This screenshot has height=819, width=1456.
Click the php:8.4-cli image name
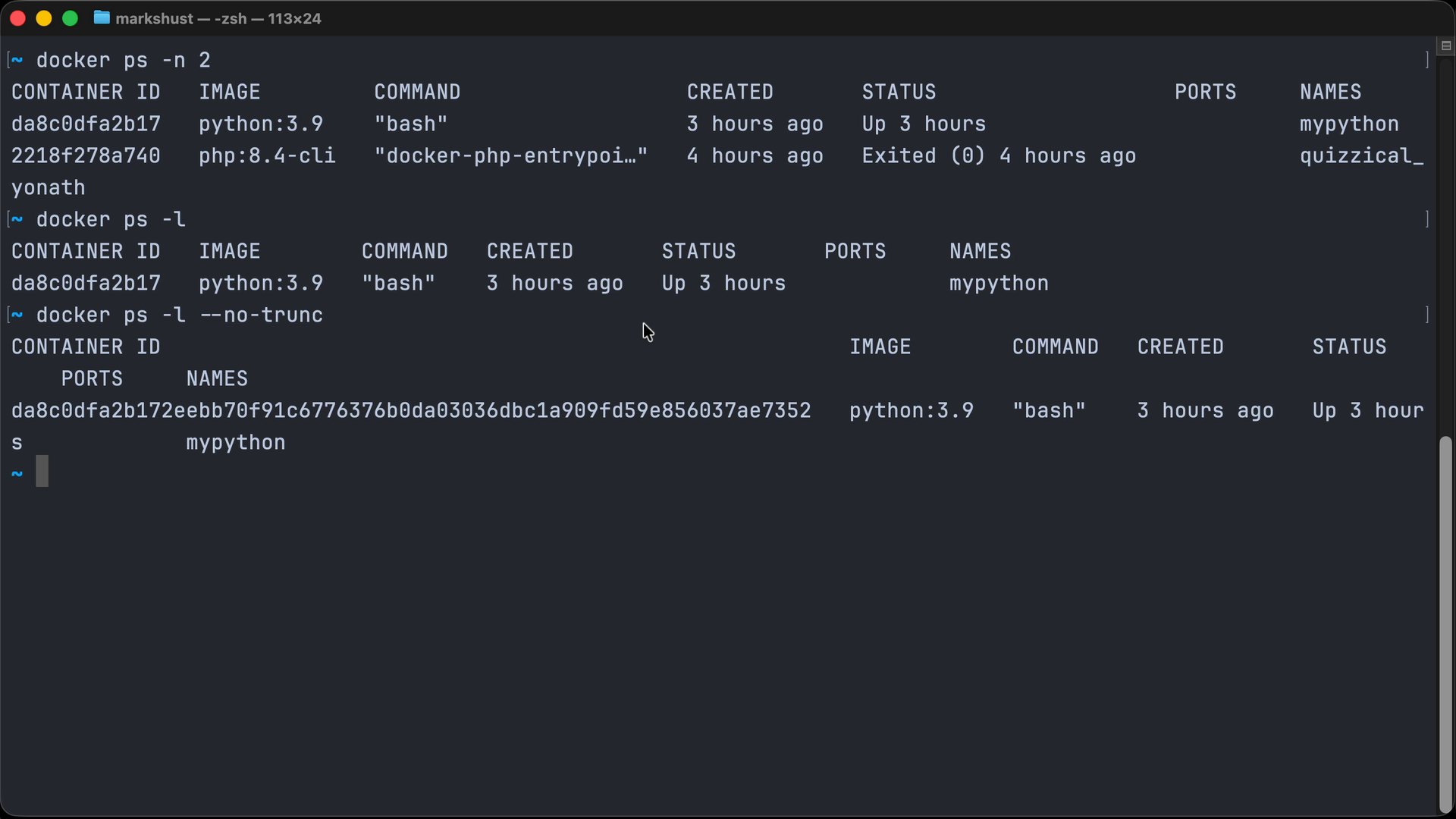click(267, 155)
